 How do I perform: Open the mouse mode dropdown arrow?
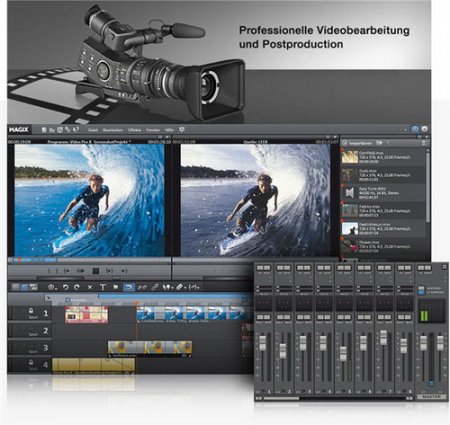[x=172, y=288]
